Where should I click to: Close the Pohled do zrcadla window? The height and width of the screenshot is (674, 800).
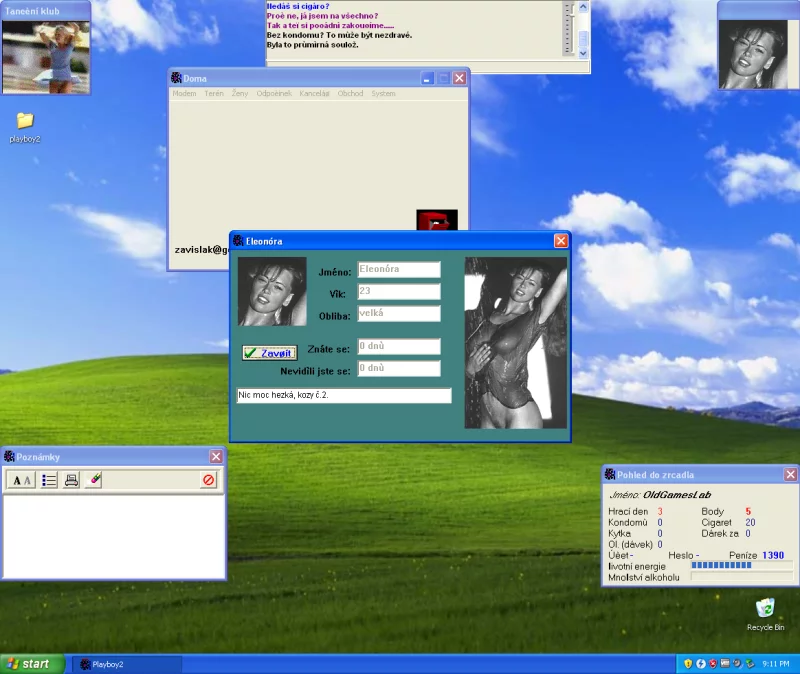click(x=790, y=475)
